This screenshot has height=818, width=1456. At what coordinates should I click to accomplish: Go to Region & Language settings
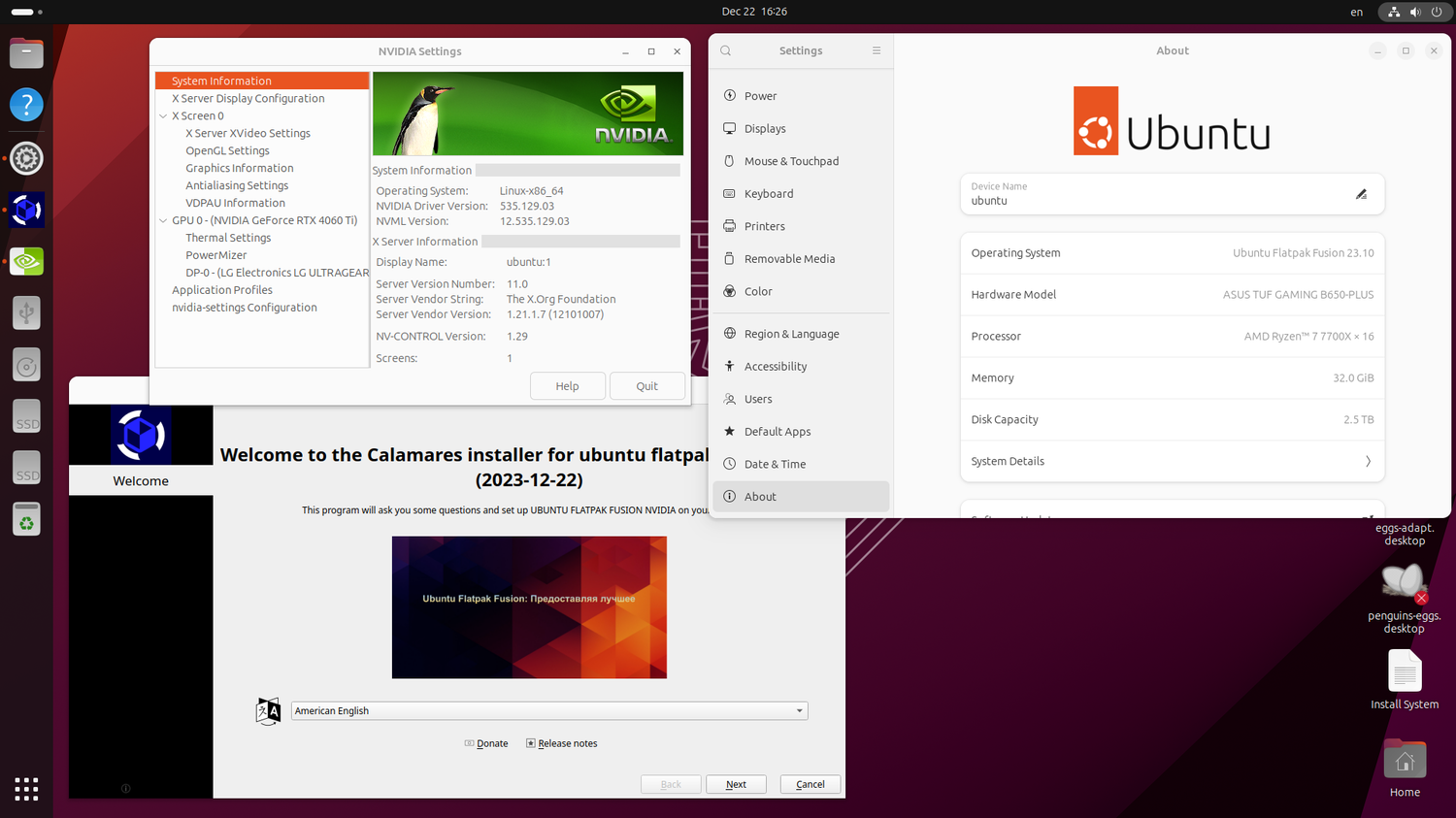tap(801, 334)
